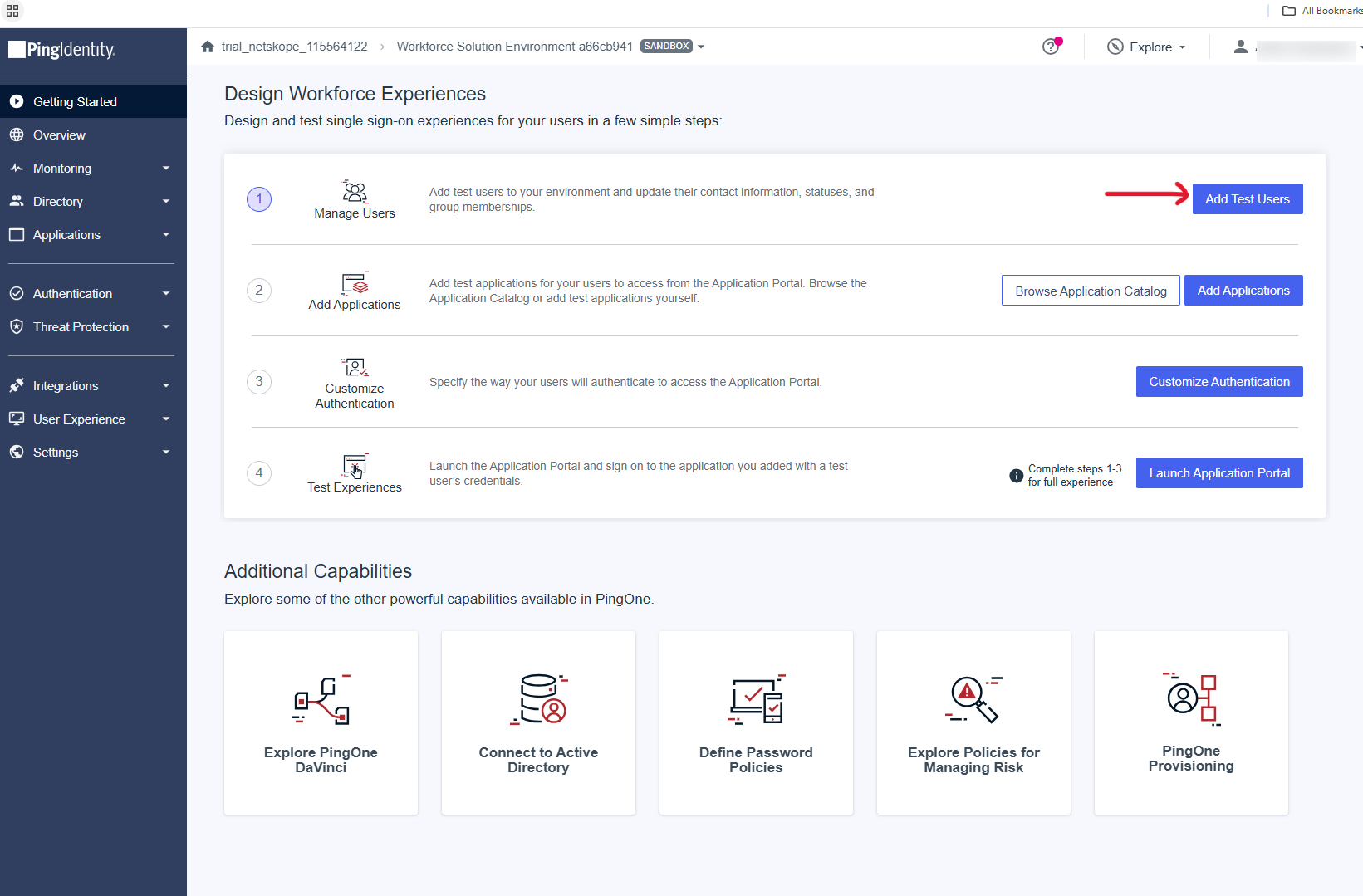
Task: Open Workforce Solution Environment a66cb941 breadcrumb
Action: (514, 47)
